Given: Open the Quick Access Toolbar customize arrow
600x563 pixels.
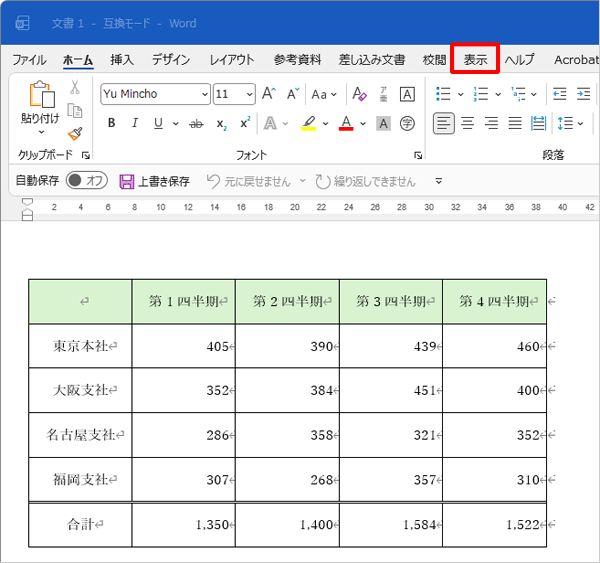Looking at the screenshot, I should 439,181.
